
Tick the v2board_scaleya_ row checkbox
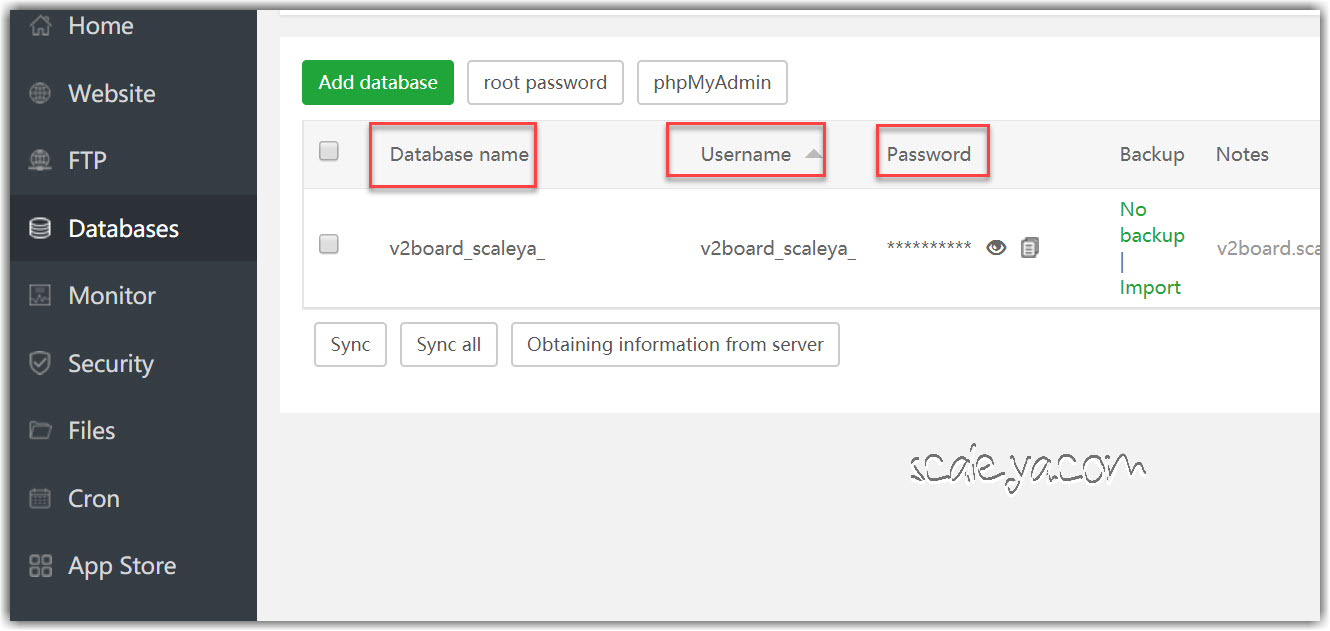tap(329, 244)
